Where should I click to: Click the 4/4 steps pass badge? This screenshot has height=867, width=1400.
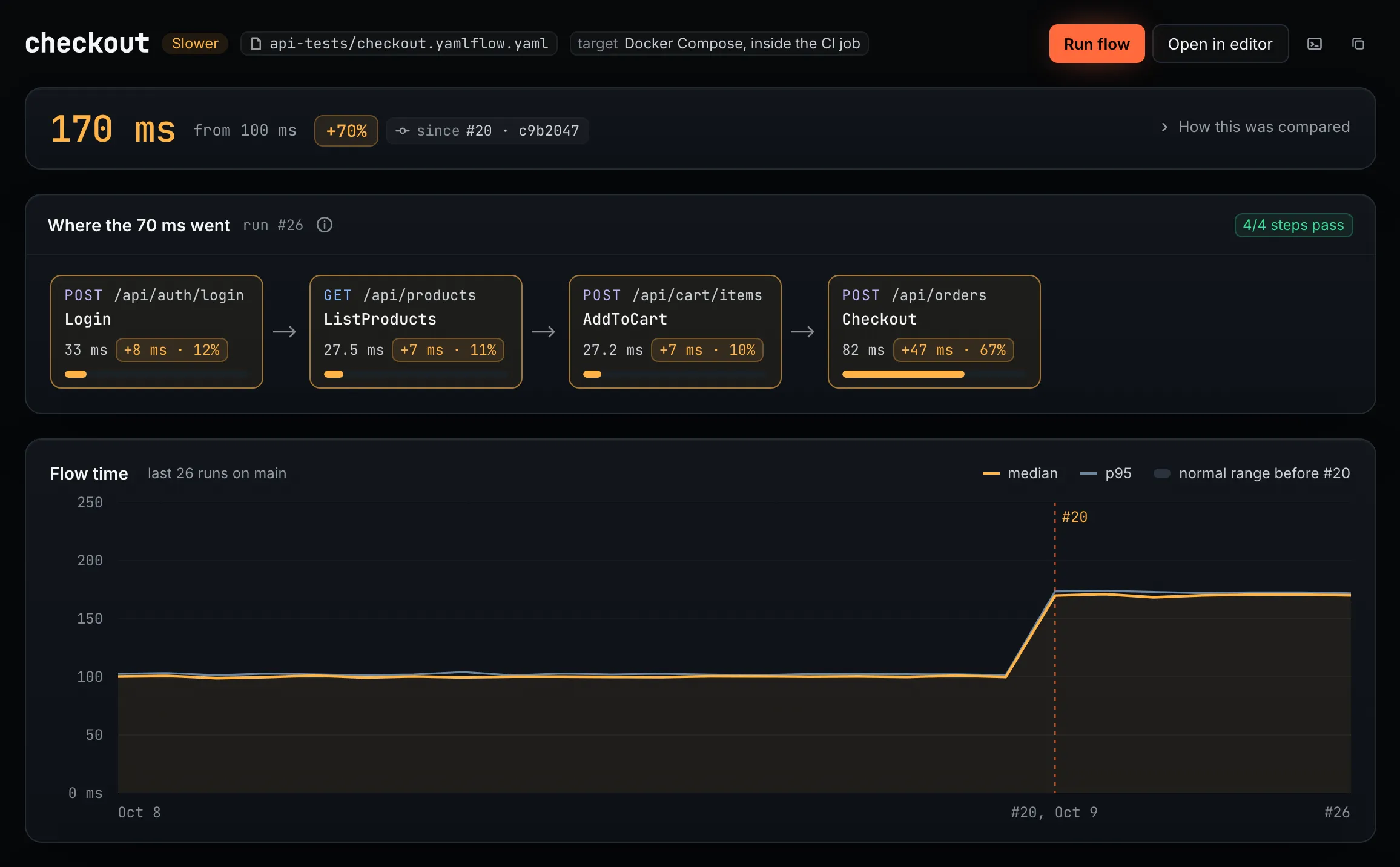[x=1293, y=225]
